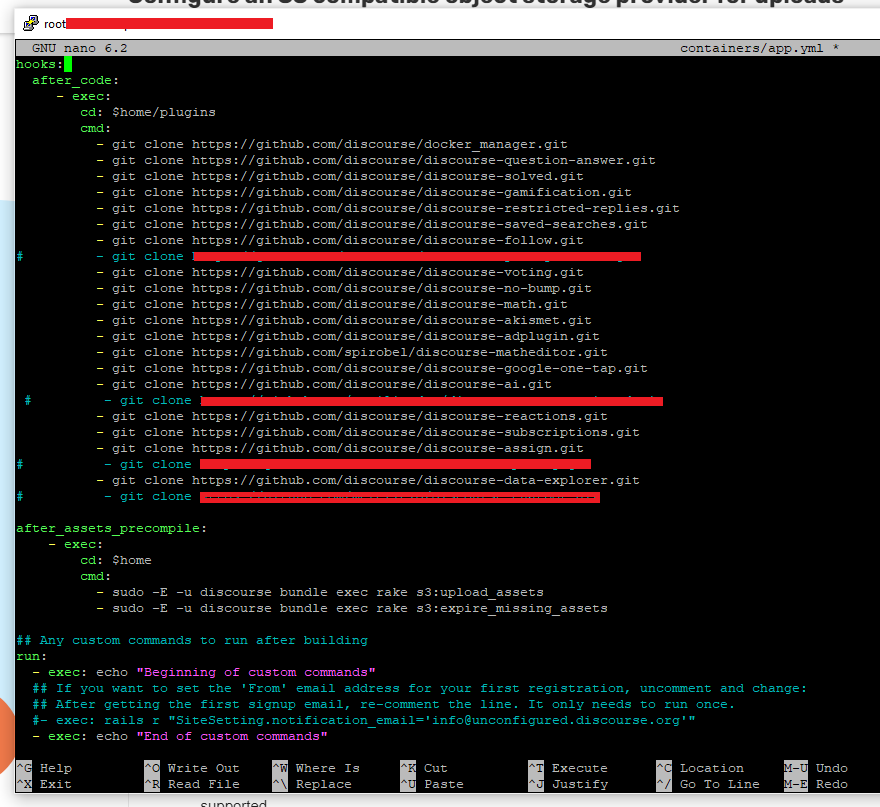Click the containers/app.yml file name
Image resolution: width=880 pixels, height=807 pixels.
coord(751,48)
